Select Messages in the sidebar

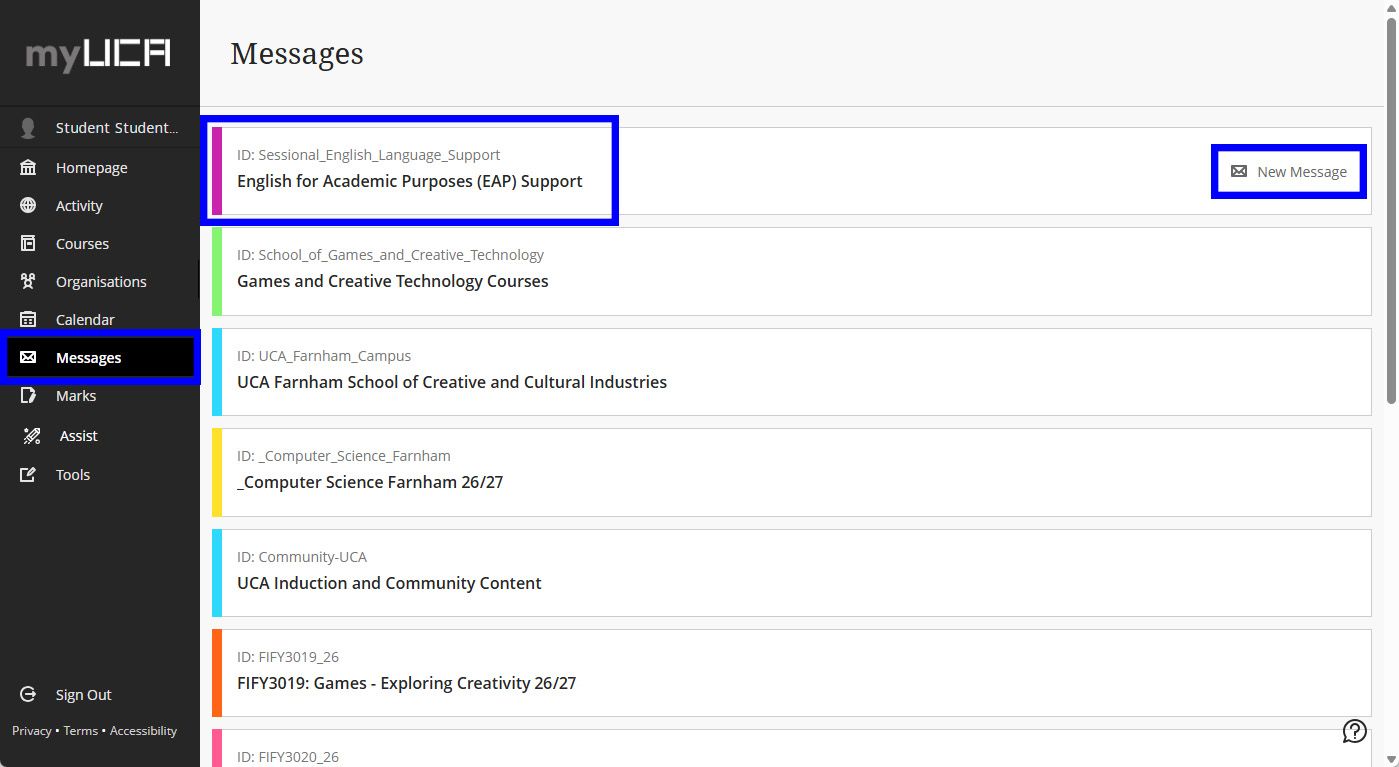click(100, 357)
